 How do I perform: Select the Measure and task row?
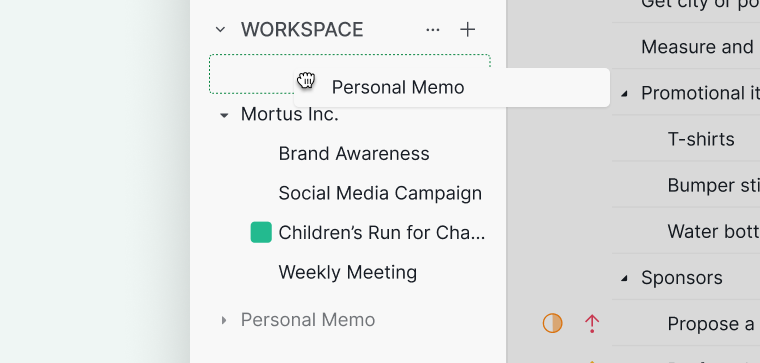pos(686,47)
